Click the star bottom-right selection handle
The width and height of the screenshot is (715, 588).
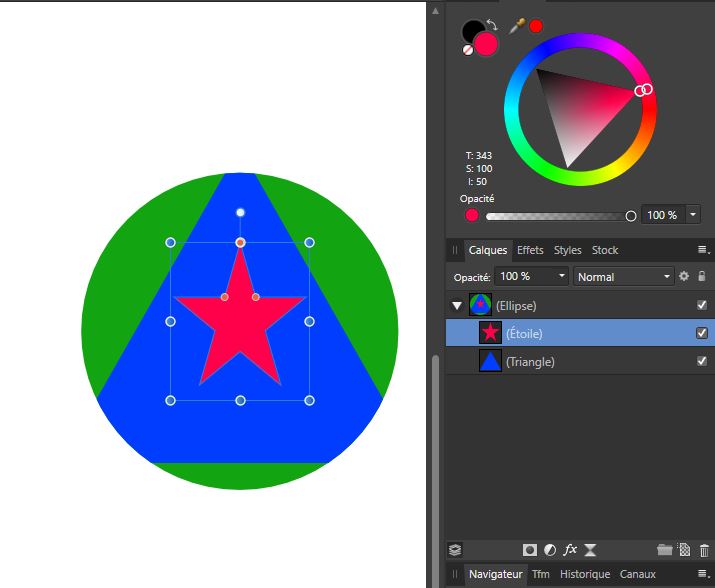click(x=309, y=401)
